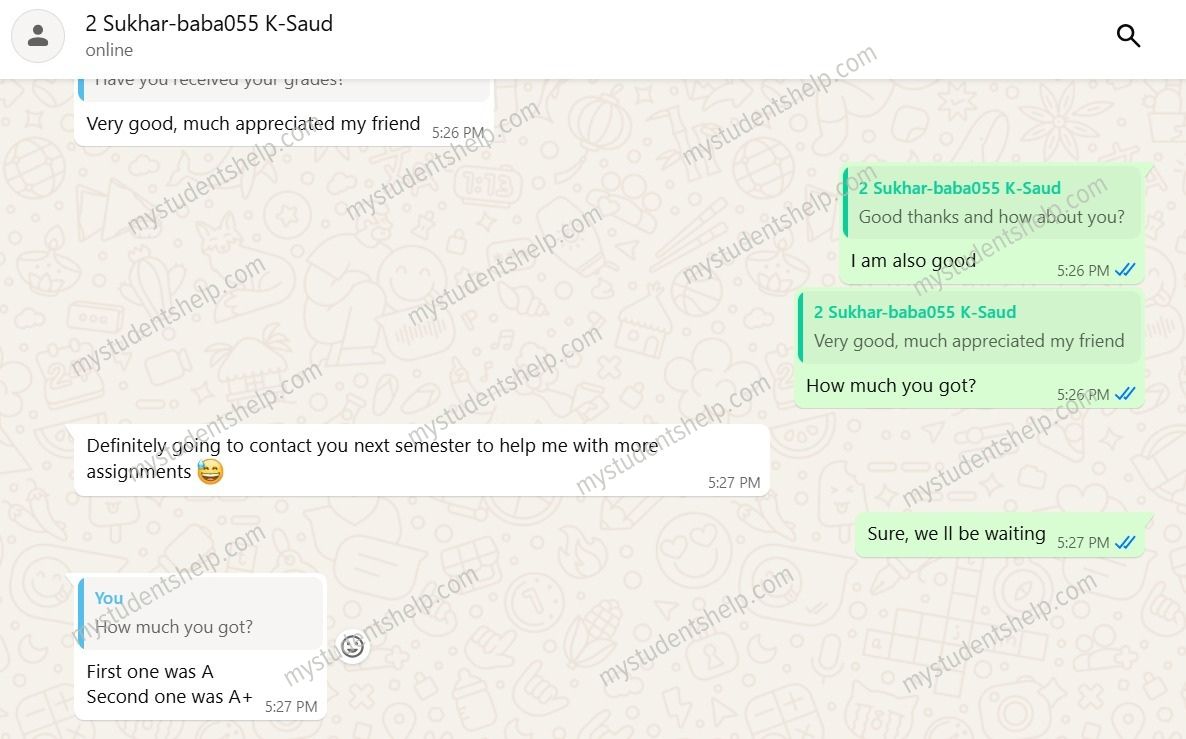1186x739 pixels.
Task: Click the 'Sure, we ll be waiting' message
Action: 956,534
